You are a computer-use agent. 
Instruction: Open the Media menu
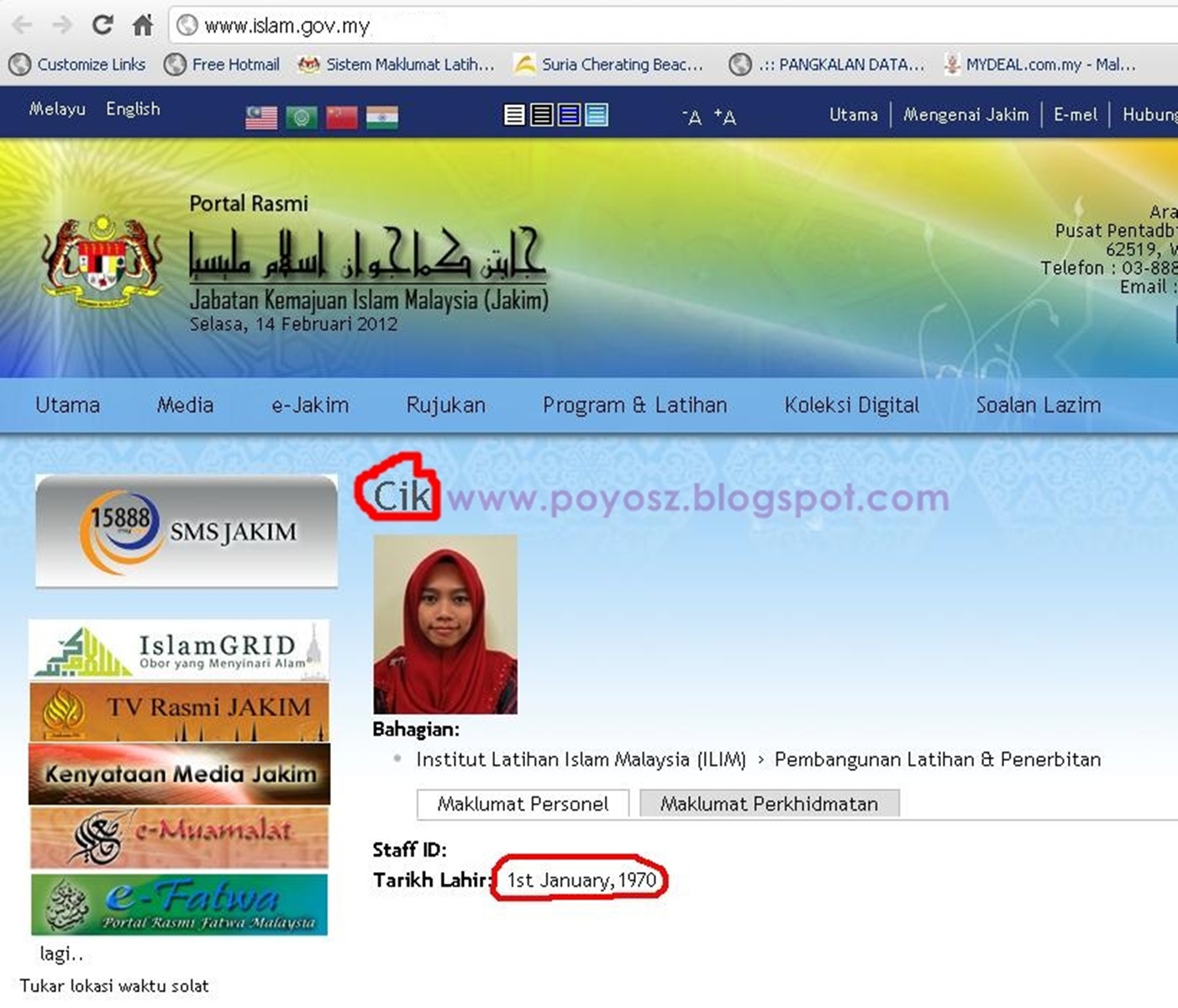tap(185, 406)
